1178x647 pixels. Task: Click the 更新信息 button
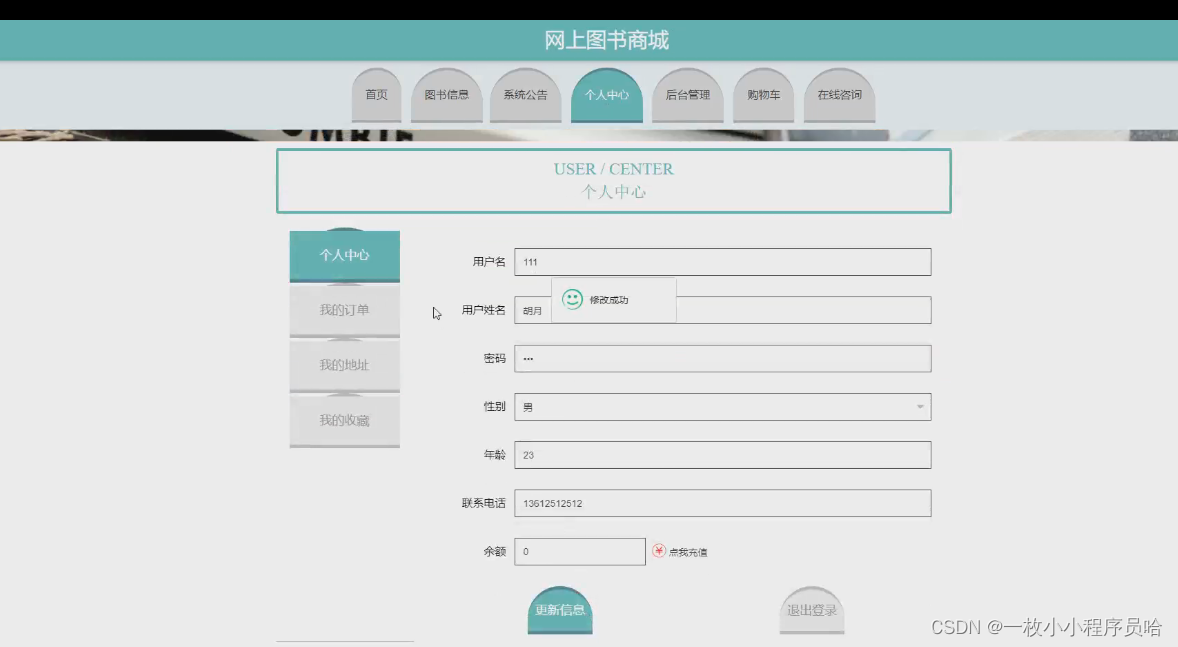click(560, 610)
